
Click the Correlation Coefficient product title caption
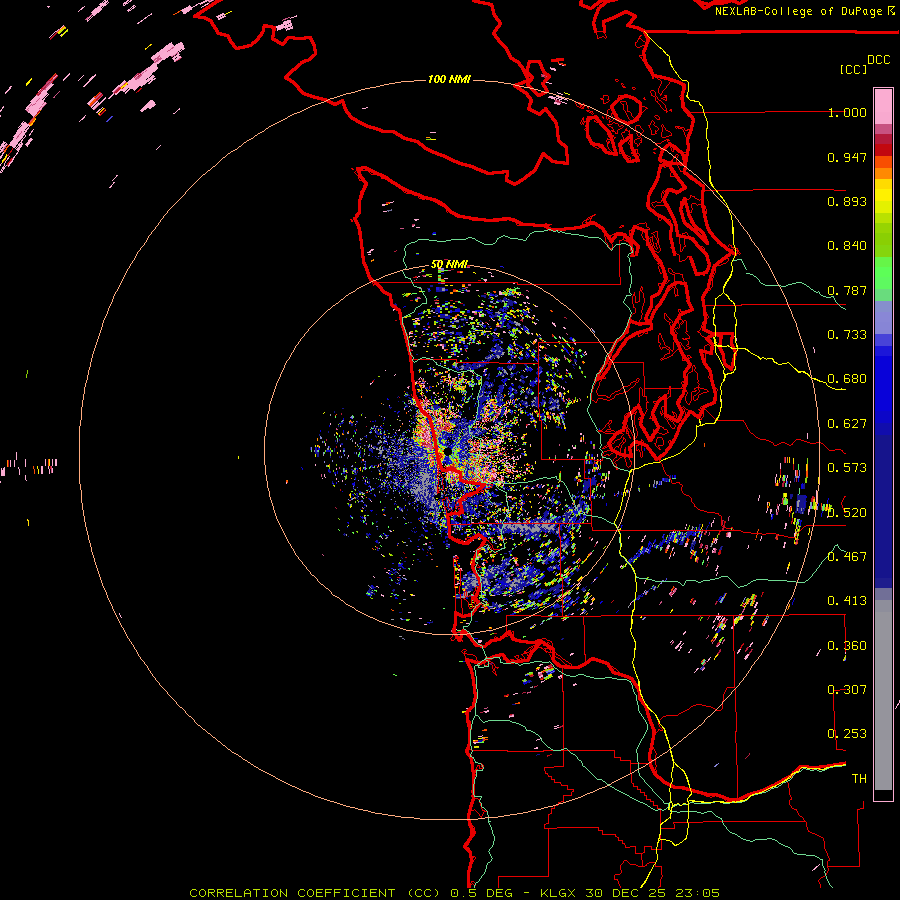454,893
